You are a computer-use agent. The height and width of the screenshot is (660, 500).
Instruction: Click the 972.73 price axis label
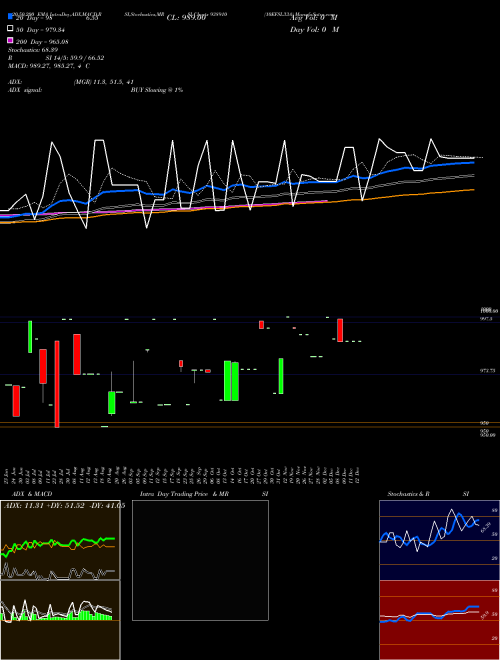click(489, 371)
